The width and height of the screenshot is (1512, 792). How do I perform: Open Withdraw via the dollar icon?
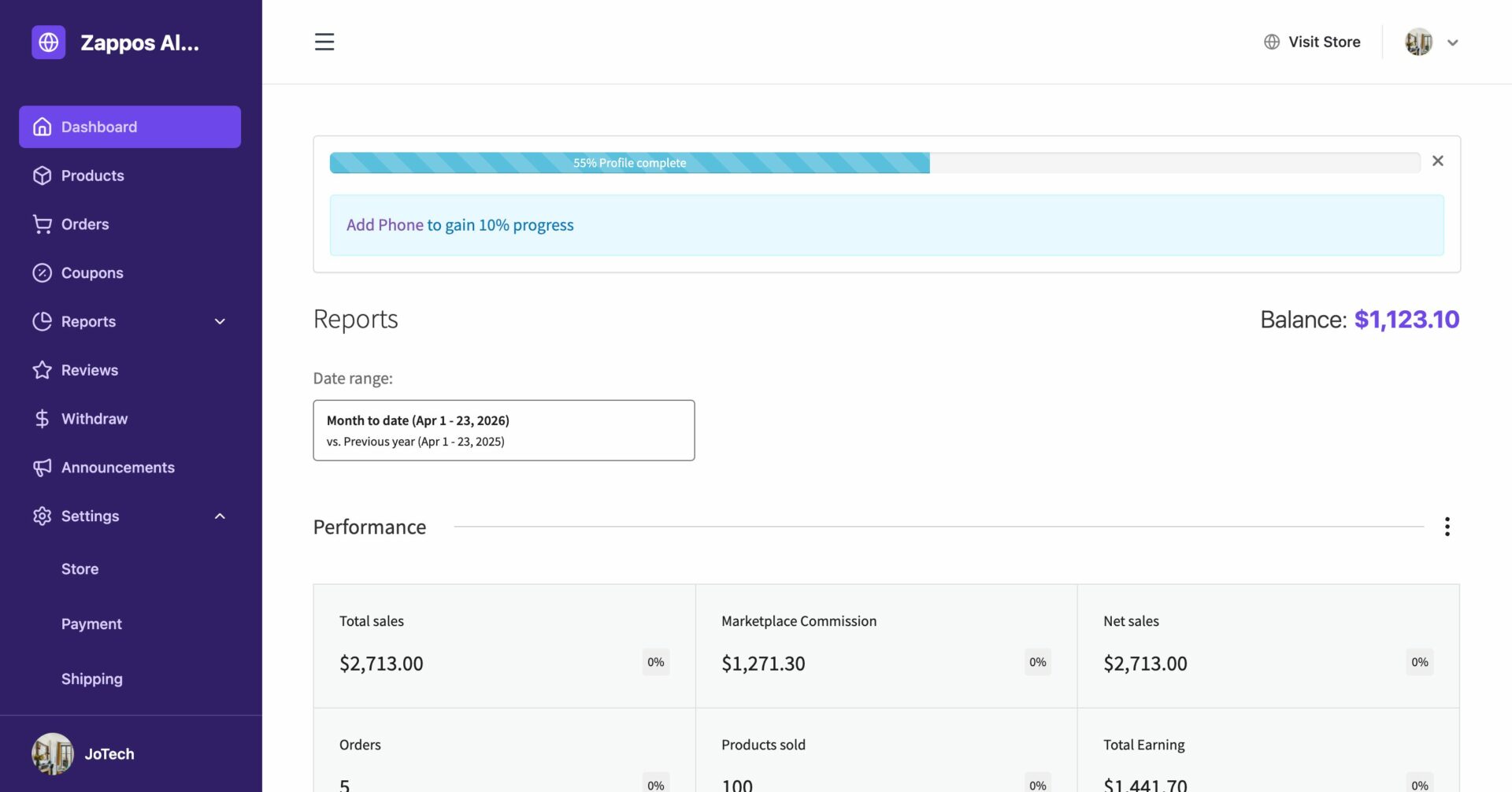click(43, 418)
